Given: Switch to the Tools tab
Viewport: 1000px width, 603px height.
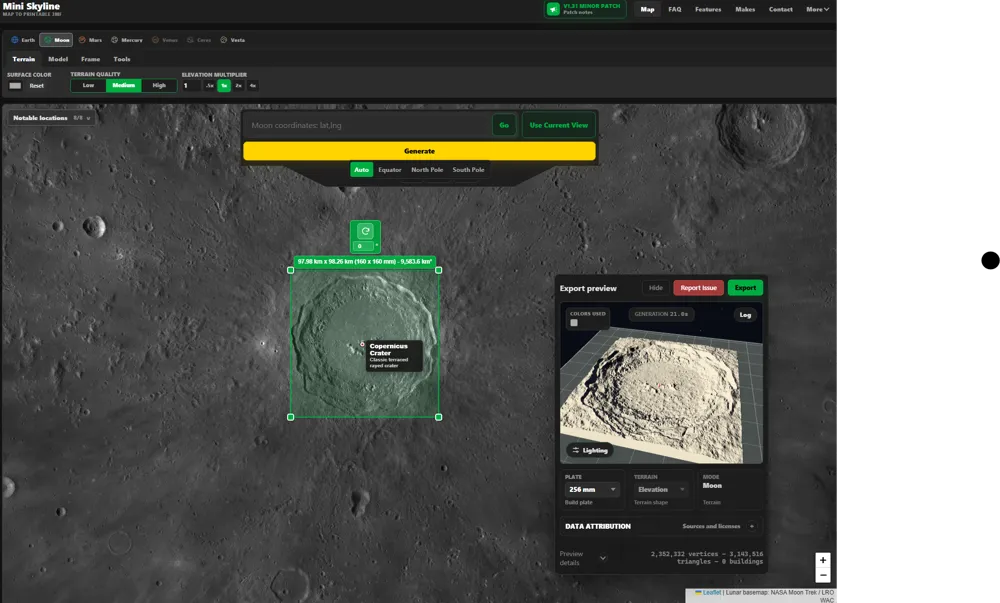Looking at the screenshot, I should tap(122, 59).
